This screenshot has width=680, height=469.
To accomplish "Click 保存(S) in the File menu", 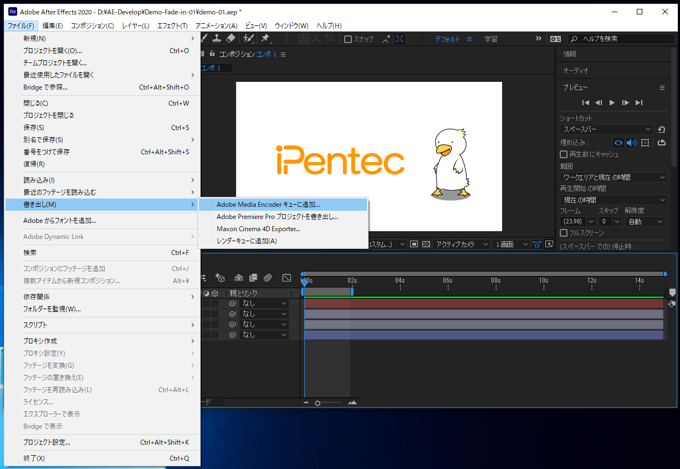I will [102, 128].
